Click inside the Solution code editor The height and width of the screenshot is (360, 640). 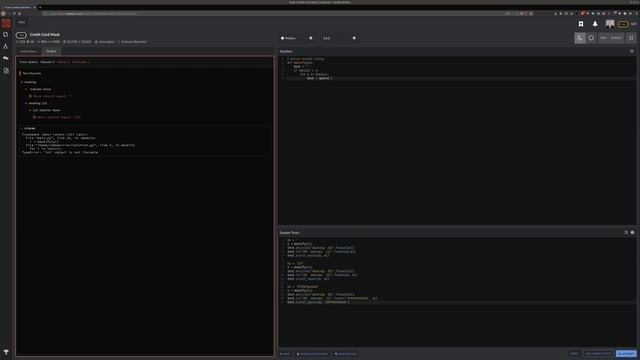pos(457,140)
